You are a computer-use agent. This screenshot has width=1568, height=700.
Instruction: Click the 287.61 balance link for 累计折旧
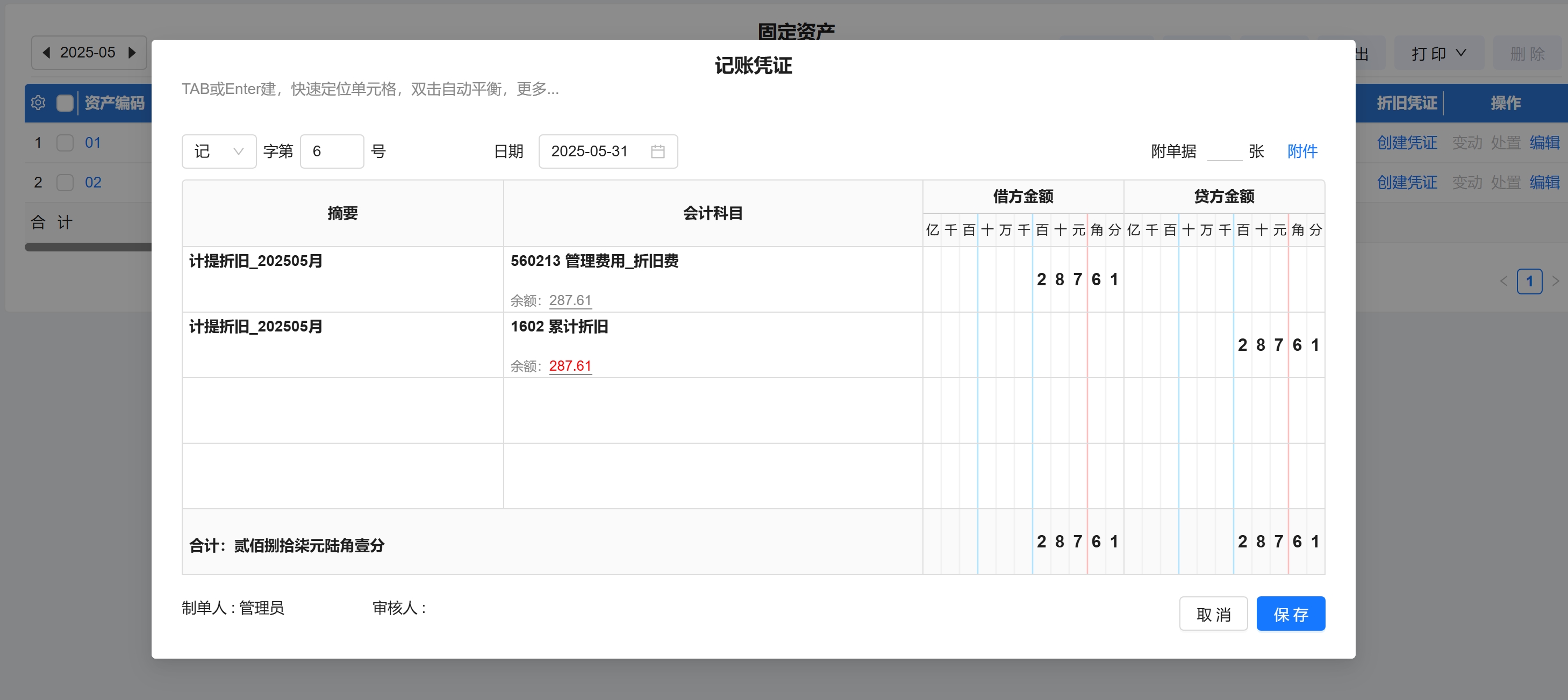(570, 366)
